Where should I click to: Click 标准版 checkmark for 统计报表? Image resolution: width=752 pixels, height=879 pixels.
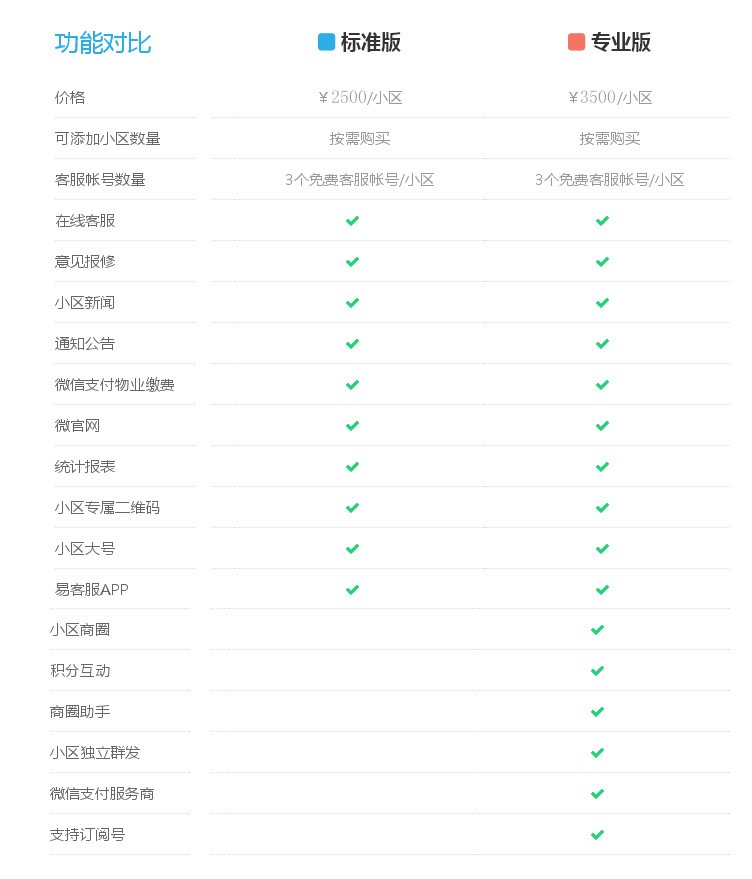352,466
